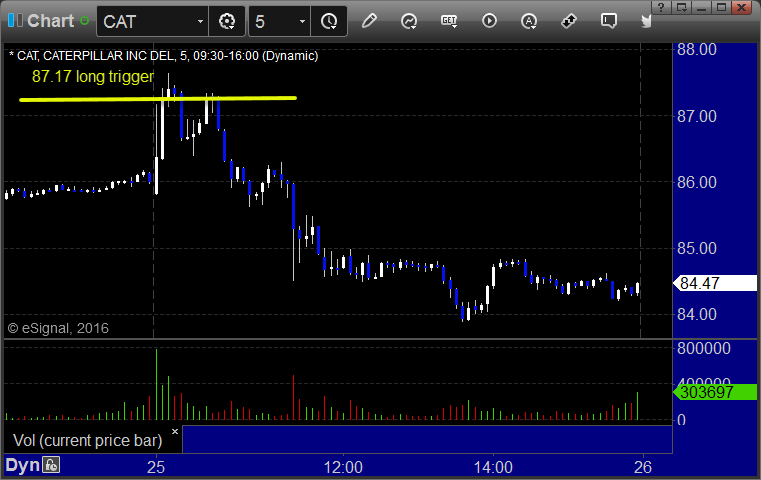This screenshot has height=480, width=761.
Task: Expand the CAT symbol dropdown arrow
Action: coord(200,21)
